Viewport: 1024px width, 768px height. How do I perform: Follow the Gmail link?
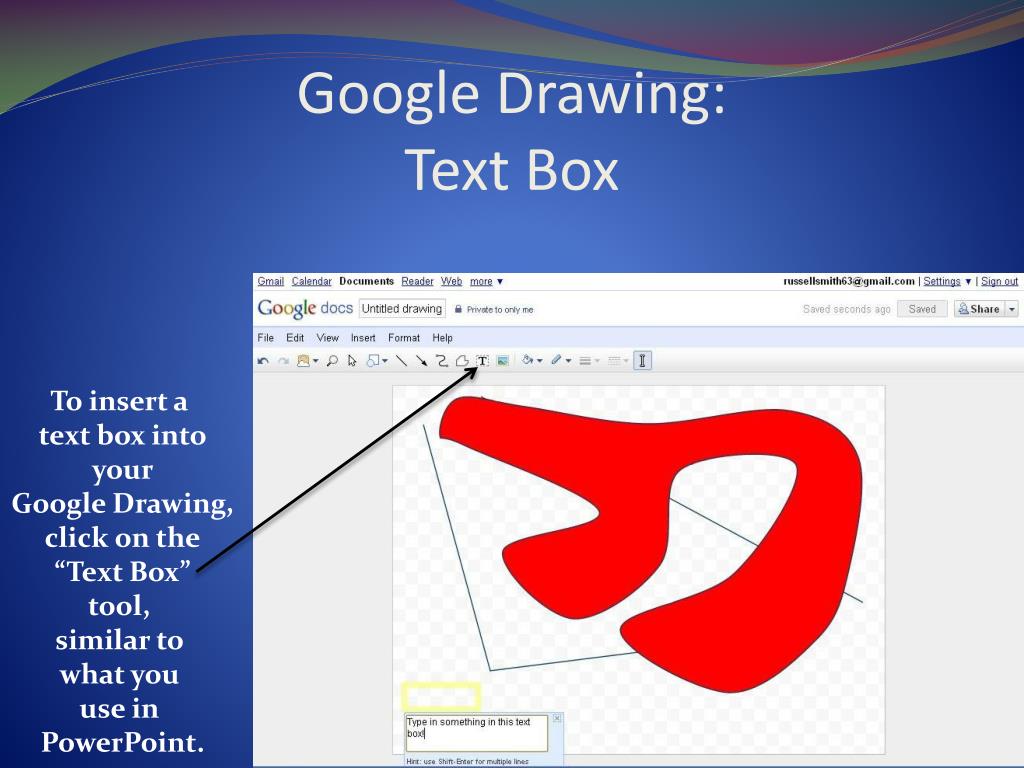(x=270, y=281)
